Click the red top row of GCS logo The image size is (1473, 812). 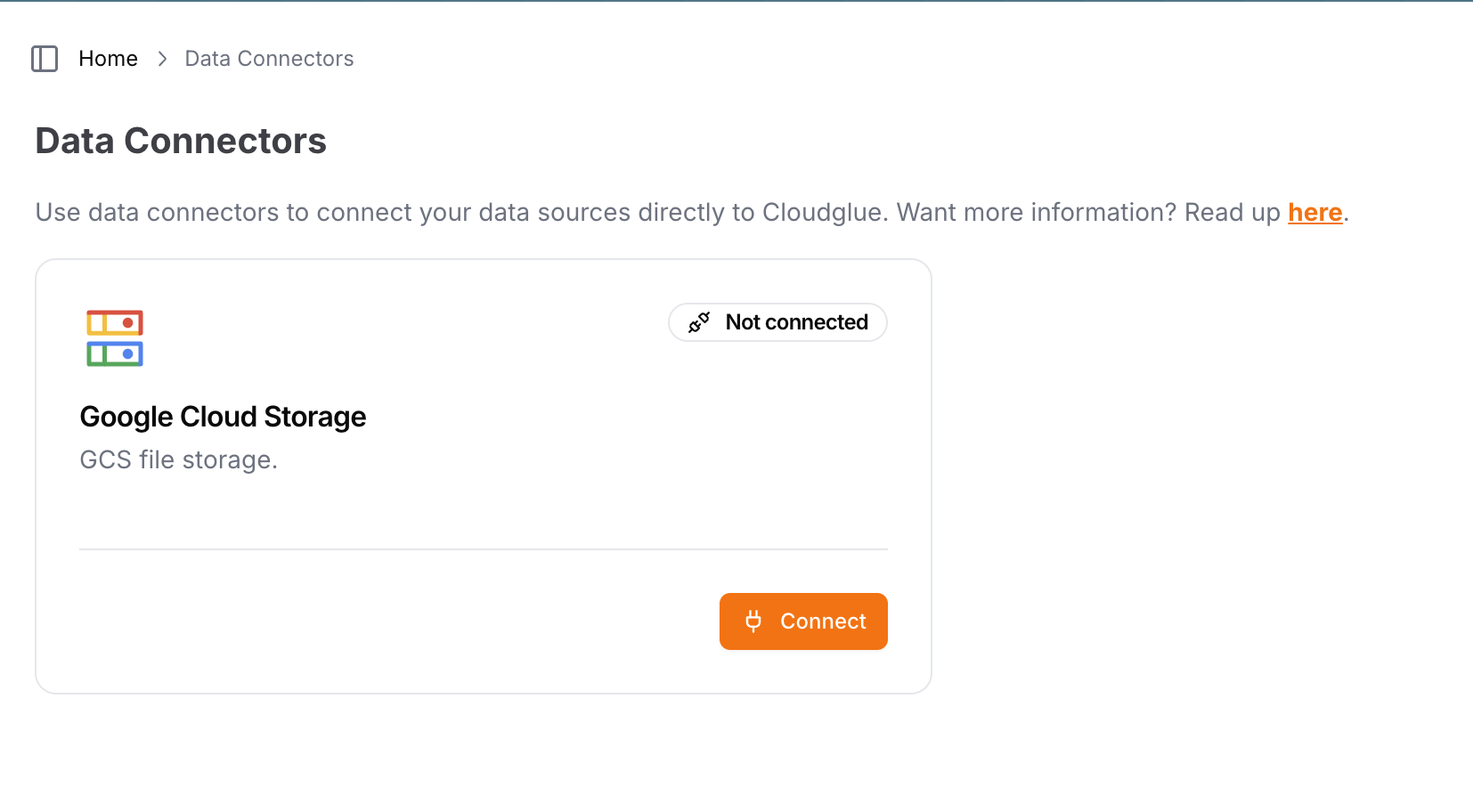click(x=115, y=322)
